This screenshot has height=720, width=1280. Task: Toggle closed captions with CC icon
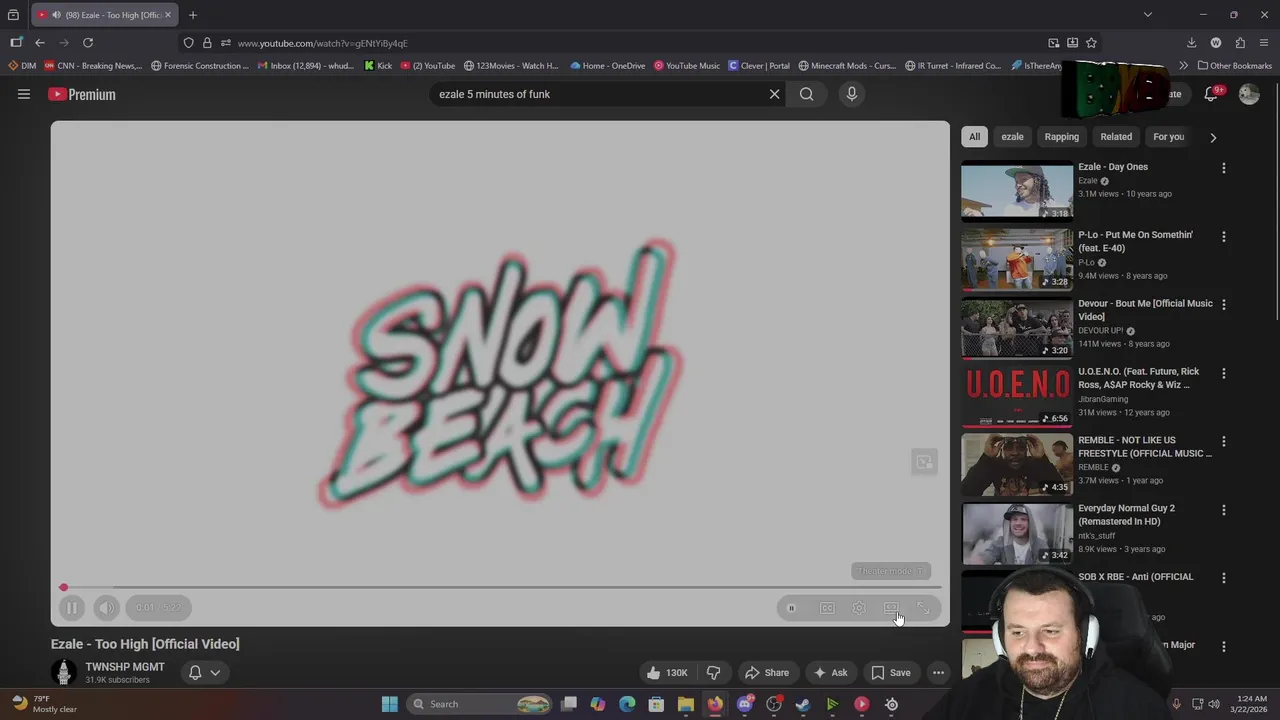coord(827,608)
